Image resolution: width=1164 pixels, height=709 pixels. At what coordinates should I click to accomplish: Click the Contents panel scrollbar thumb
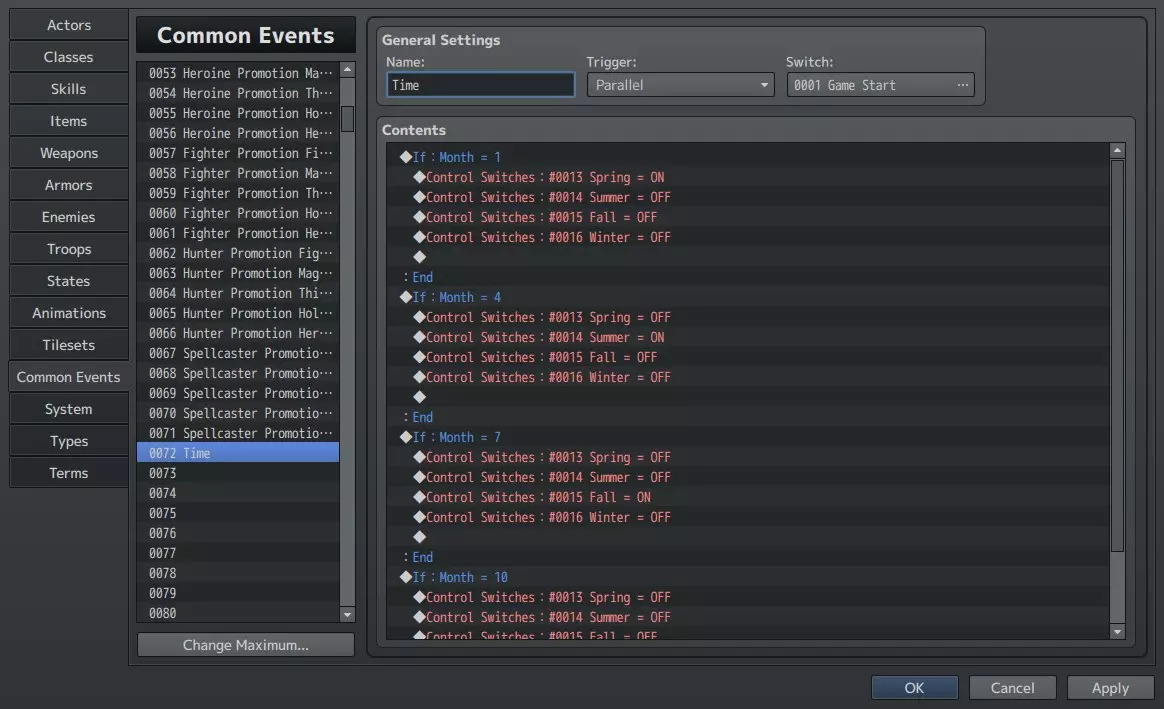click(1117, 356)
